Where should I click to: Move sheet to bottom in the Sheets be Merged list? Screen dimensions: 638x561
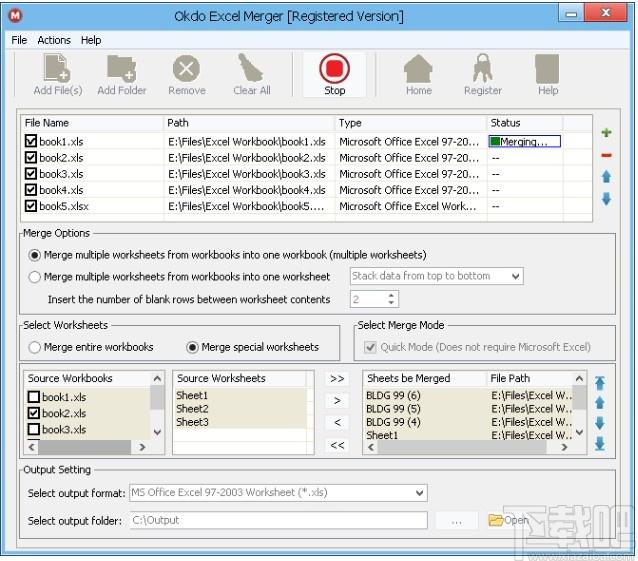[600, 443]
